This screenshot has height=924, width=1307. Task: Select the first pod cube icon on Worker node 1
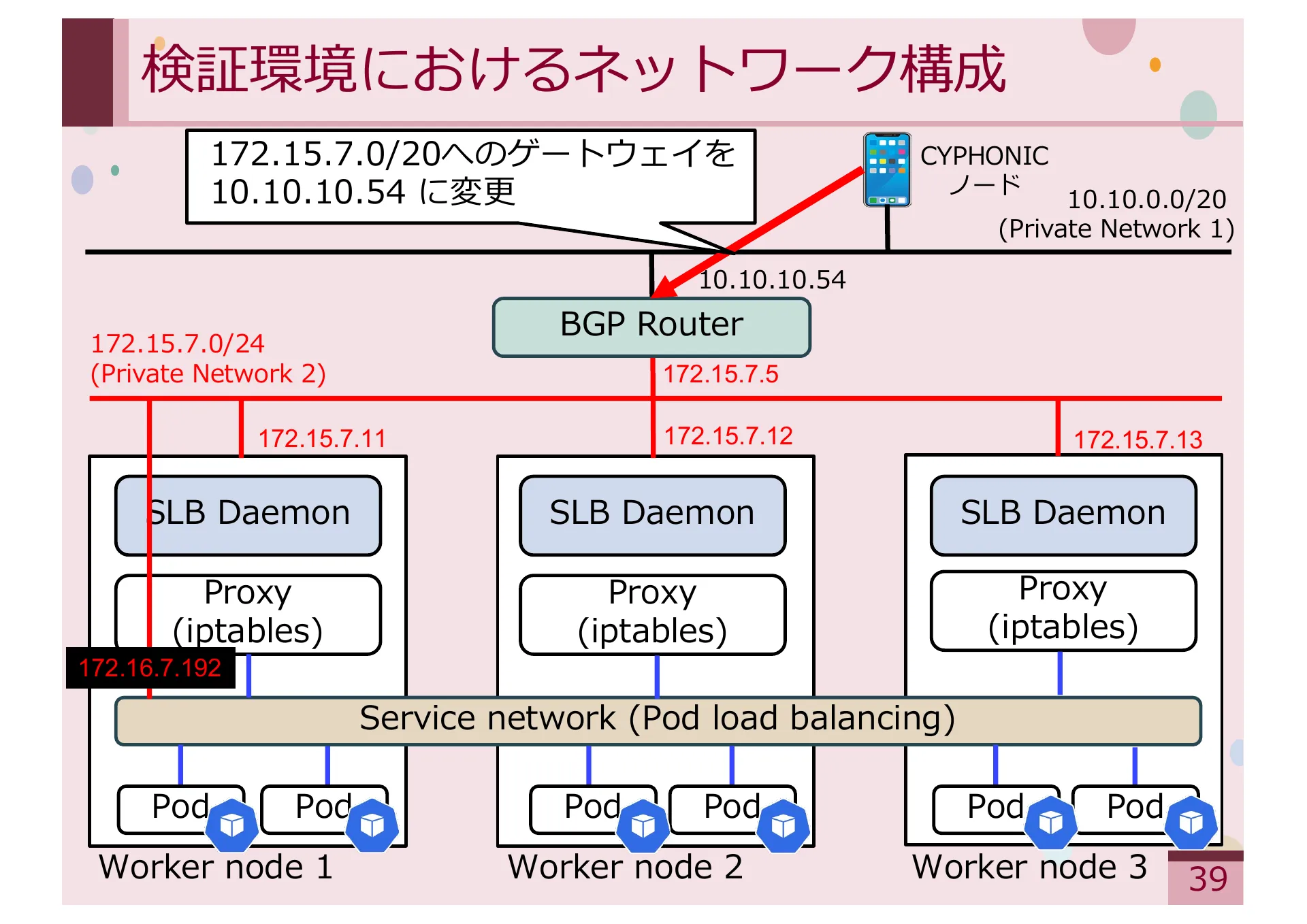tap(231, 824)
